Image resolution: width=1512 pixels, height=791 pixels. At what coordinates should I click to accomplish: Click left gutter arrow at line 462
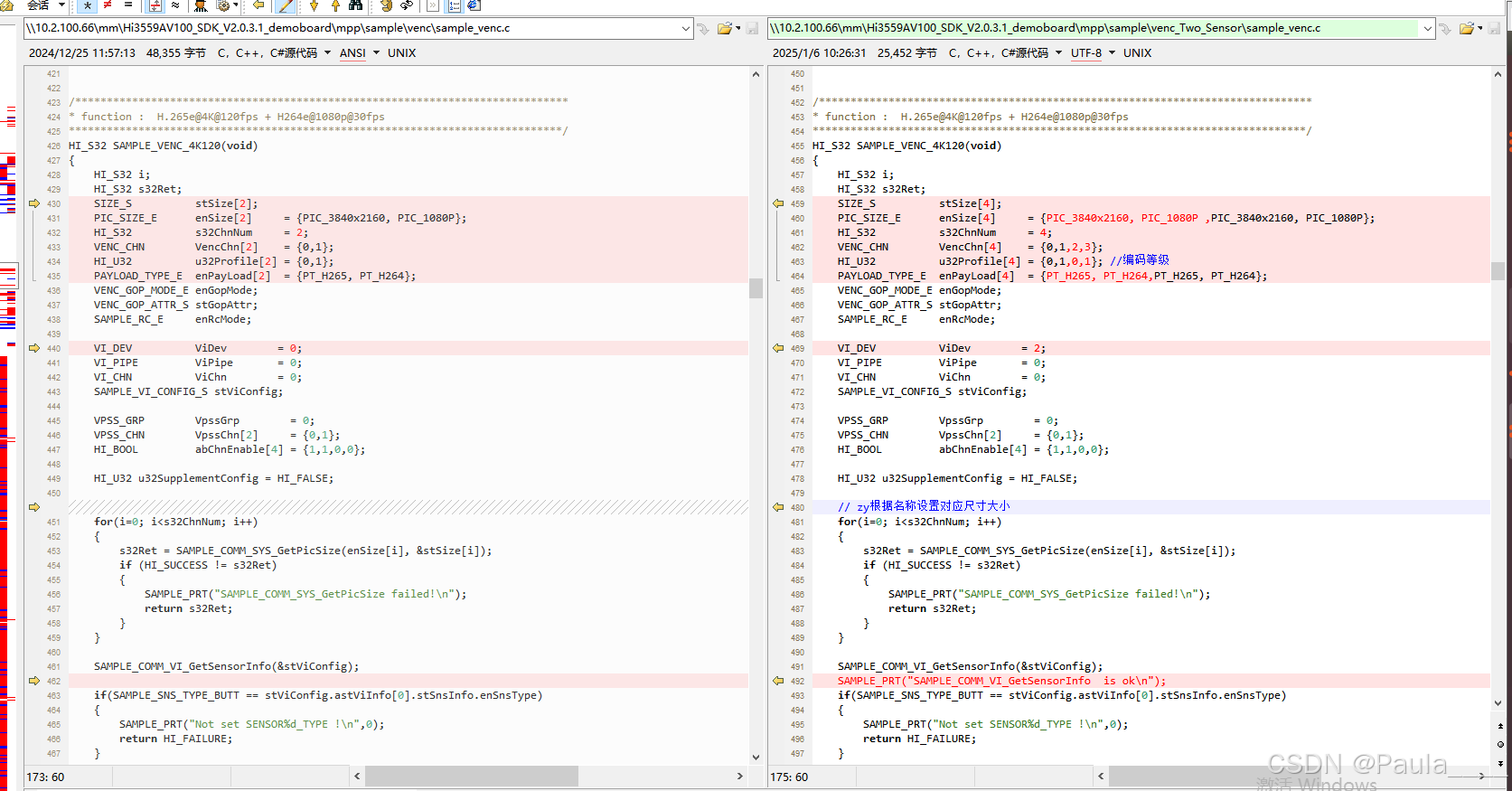[34, 681]
